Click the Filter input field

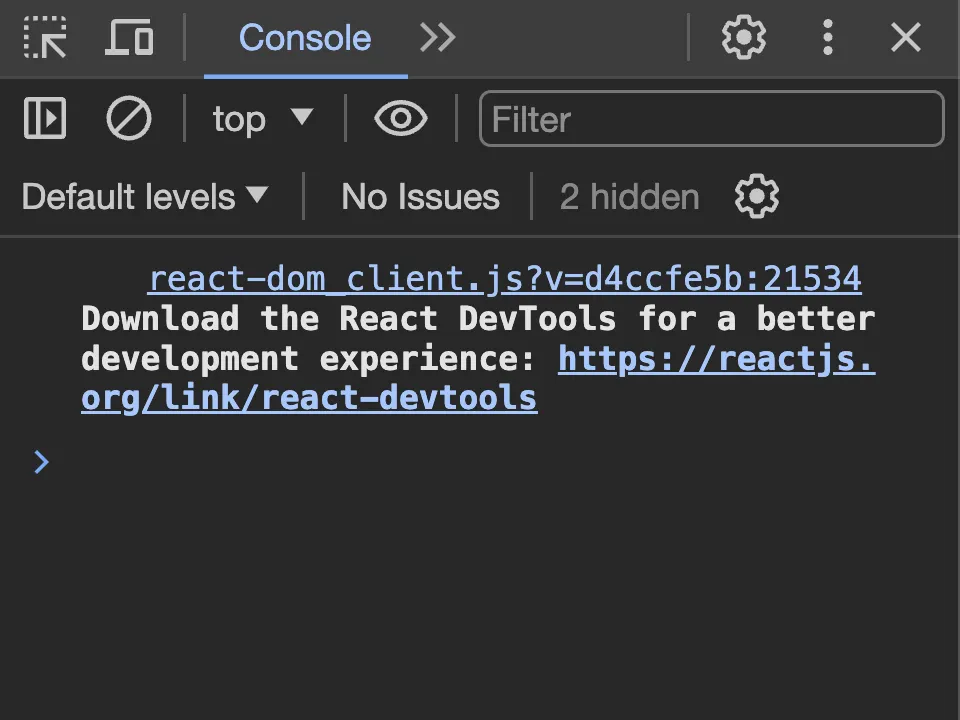click(x=712, y=119)
